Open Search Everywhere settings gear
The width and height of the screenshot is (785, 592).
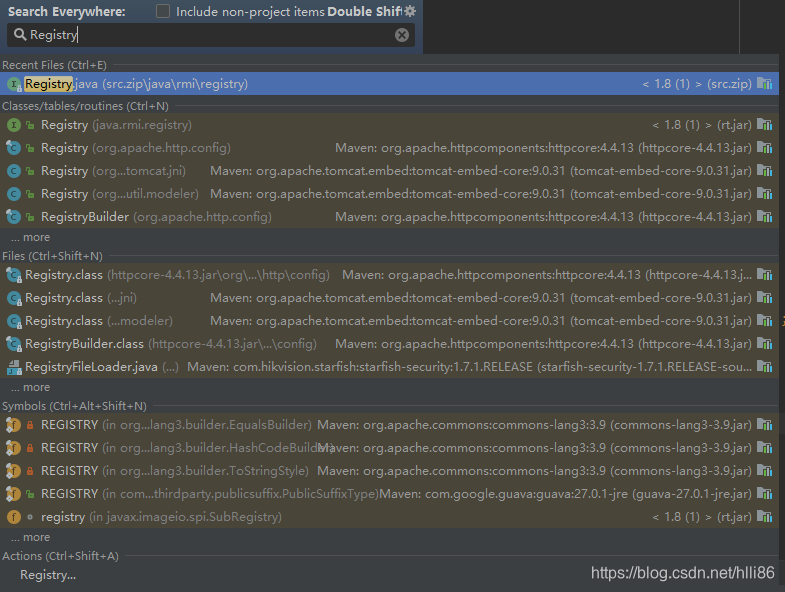(x=410, y=11)
